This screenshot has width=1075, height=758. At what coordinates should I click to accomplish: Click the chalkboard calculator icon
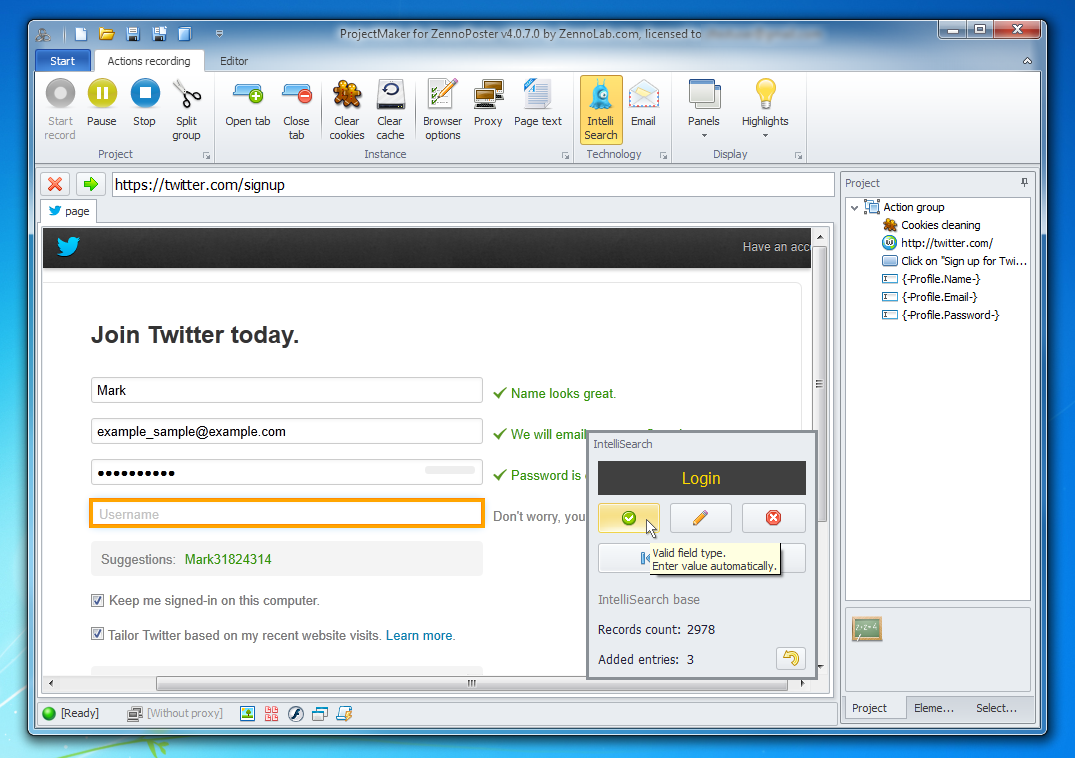[867, 628]
